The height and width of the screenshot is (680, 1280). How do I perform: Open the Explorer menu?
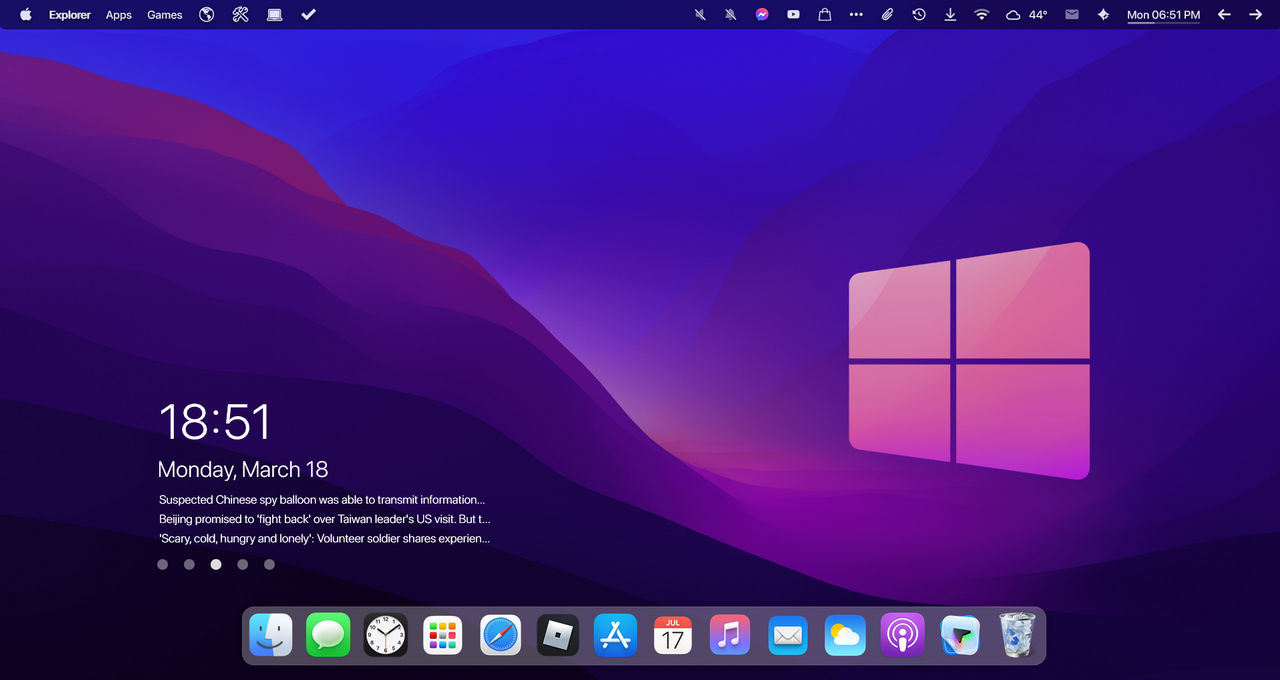[x=70, y=15]
